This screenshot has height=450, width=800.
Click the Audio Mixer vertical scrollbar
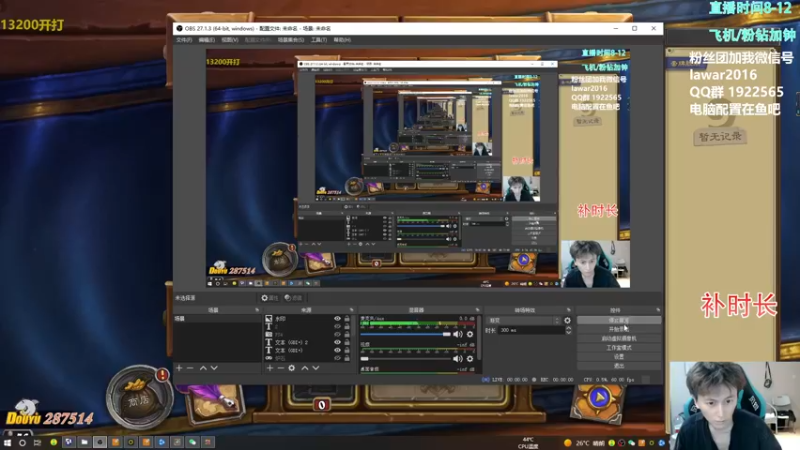479,337
